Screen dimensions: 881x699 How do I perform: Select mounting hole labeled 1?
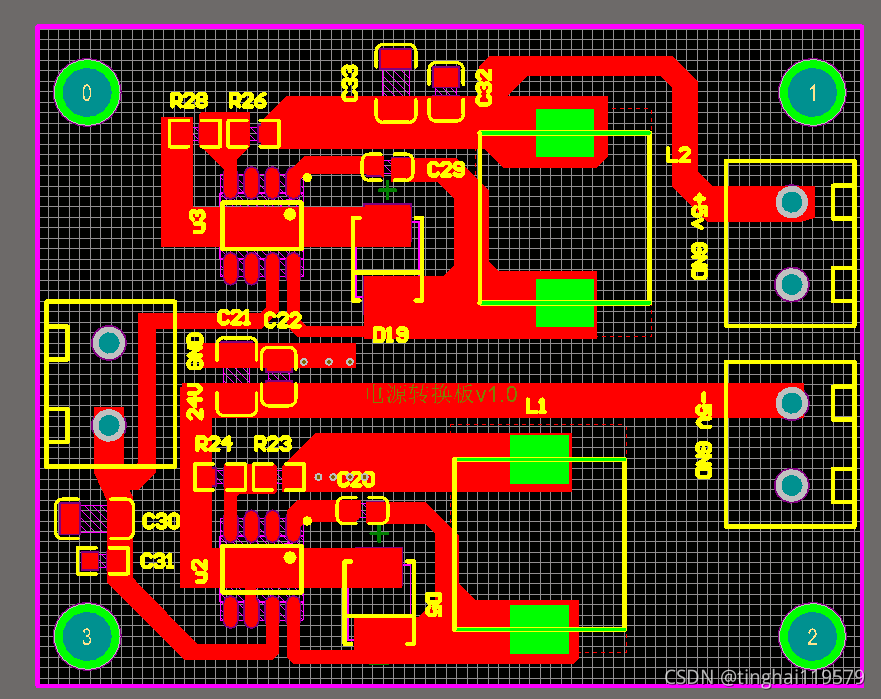click(x=812, y=92)
